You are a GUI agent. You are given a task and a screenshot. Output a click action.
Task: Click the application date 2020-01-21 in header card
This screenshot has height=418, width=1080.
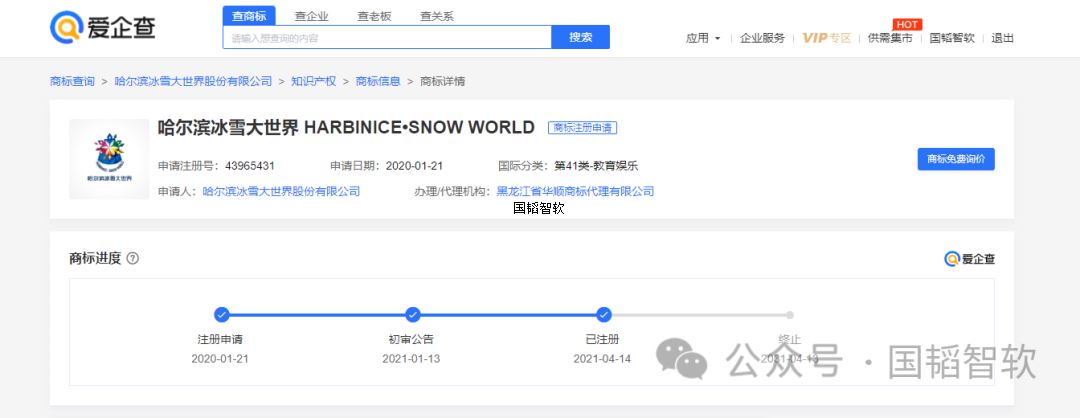click(414, 166)
